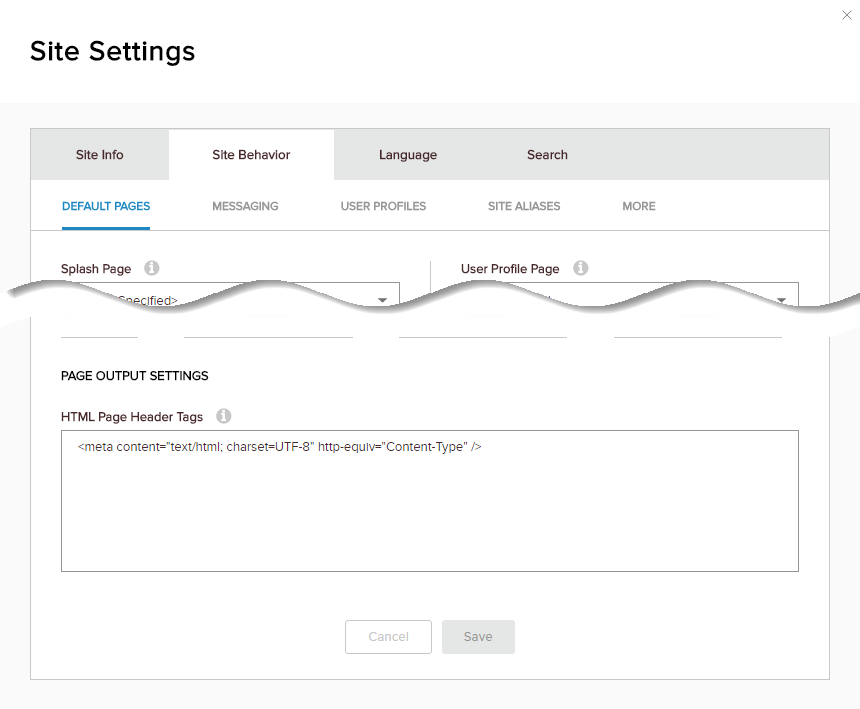View the Site Aliases sub-tab
Image resolution: width=860 pixels, height=709 pixels.
(524, 206)
